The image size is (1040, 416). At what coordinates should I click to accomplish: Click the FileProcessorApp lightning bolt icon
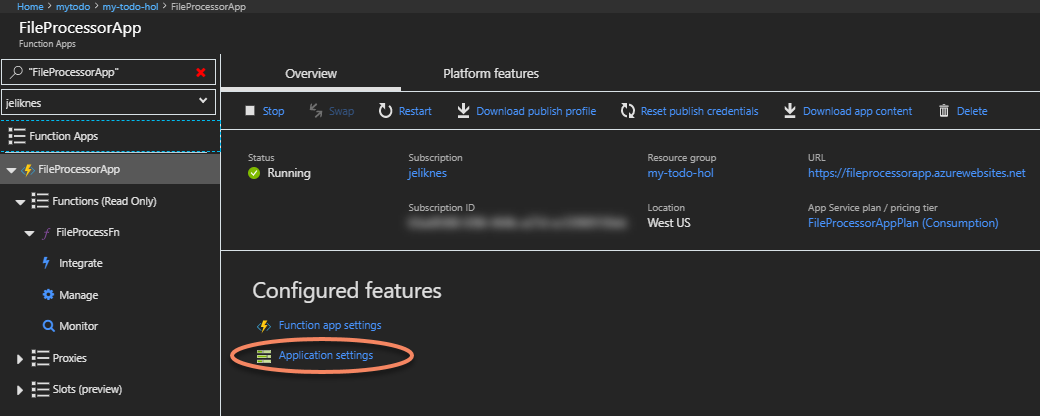point(28,170)
